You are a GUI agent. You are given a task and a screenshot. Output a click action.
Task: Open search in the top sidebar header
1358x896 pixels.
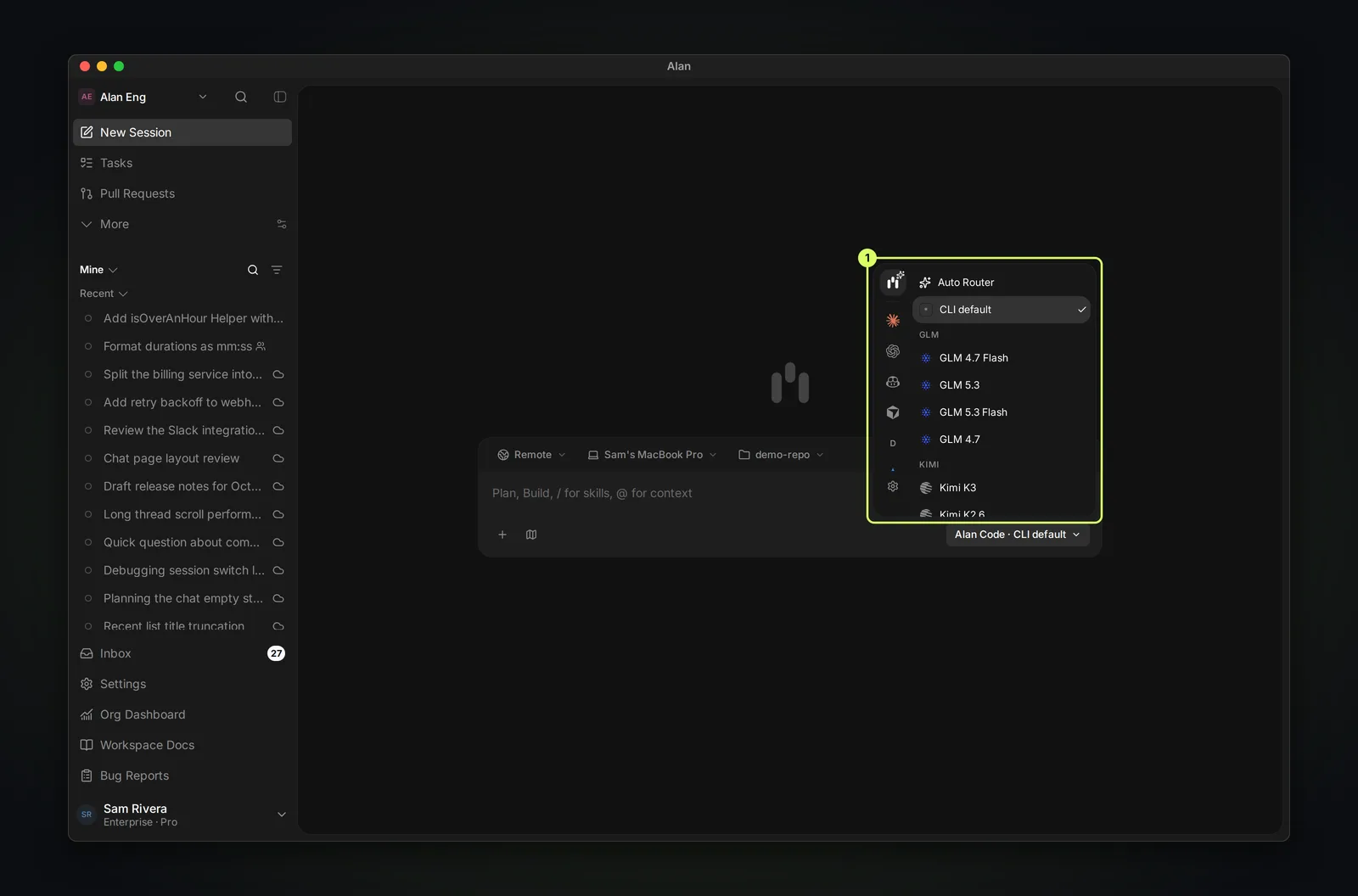(241, 97)
